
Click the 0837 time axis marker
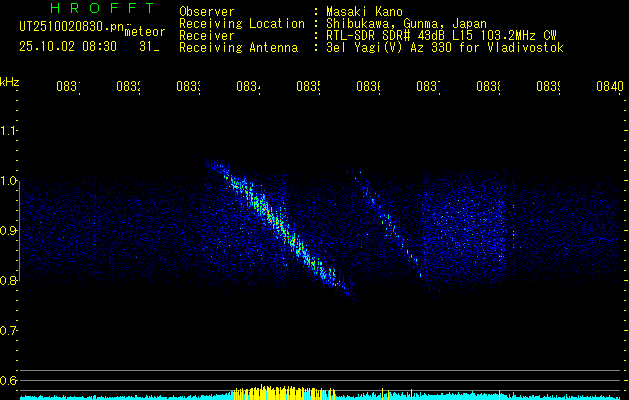428,86
